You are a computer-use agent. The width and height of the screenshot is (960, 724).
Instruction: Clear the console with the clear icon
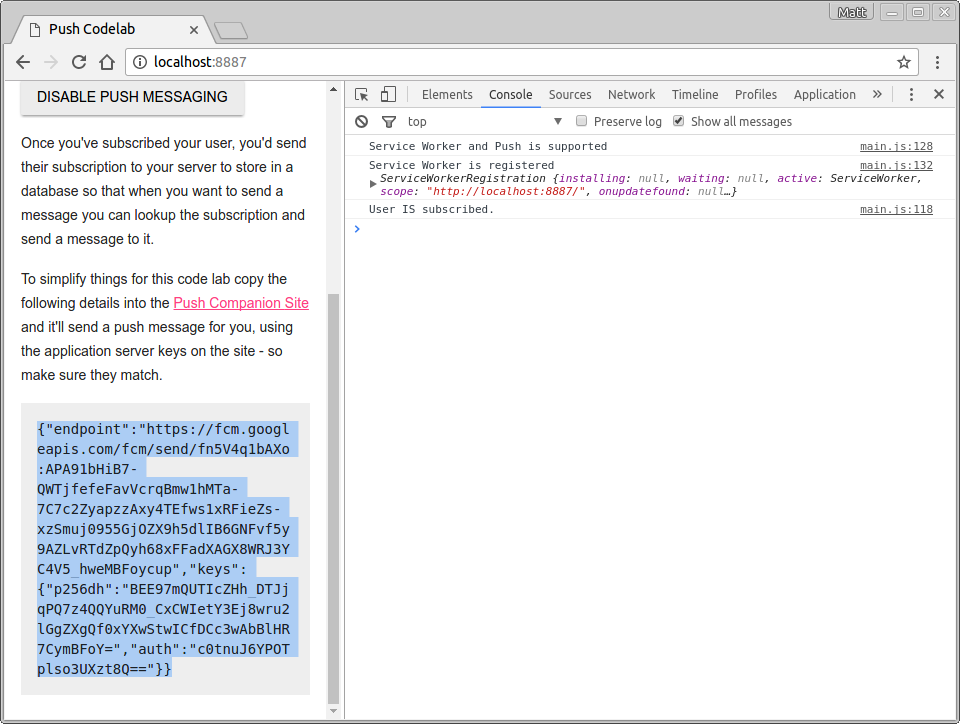(x=362, y=121)
